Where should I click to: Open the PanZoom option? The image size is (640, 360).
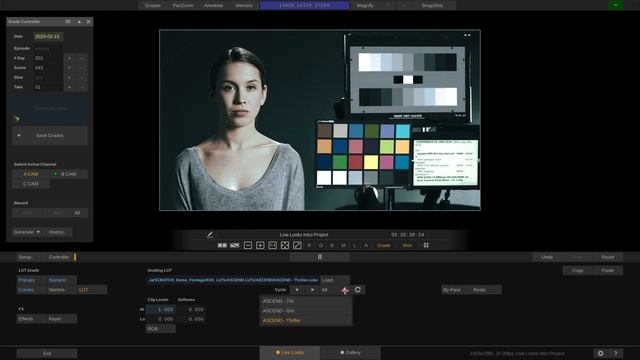pyautogui.click(x=183, y=5)
